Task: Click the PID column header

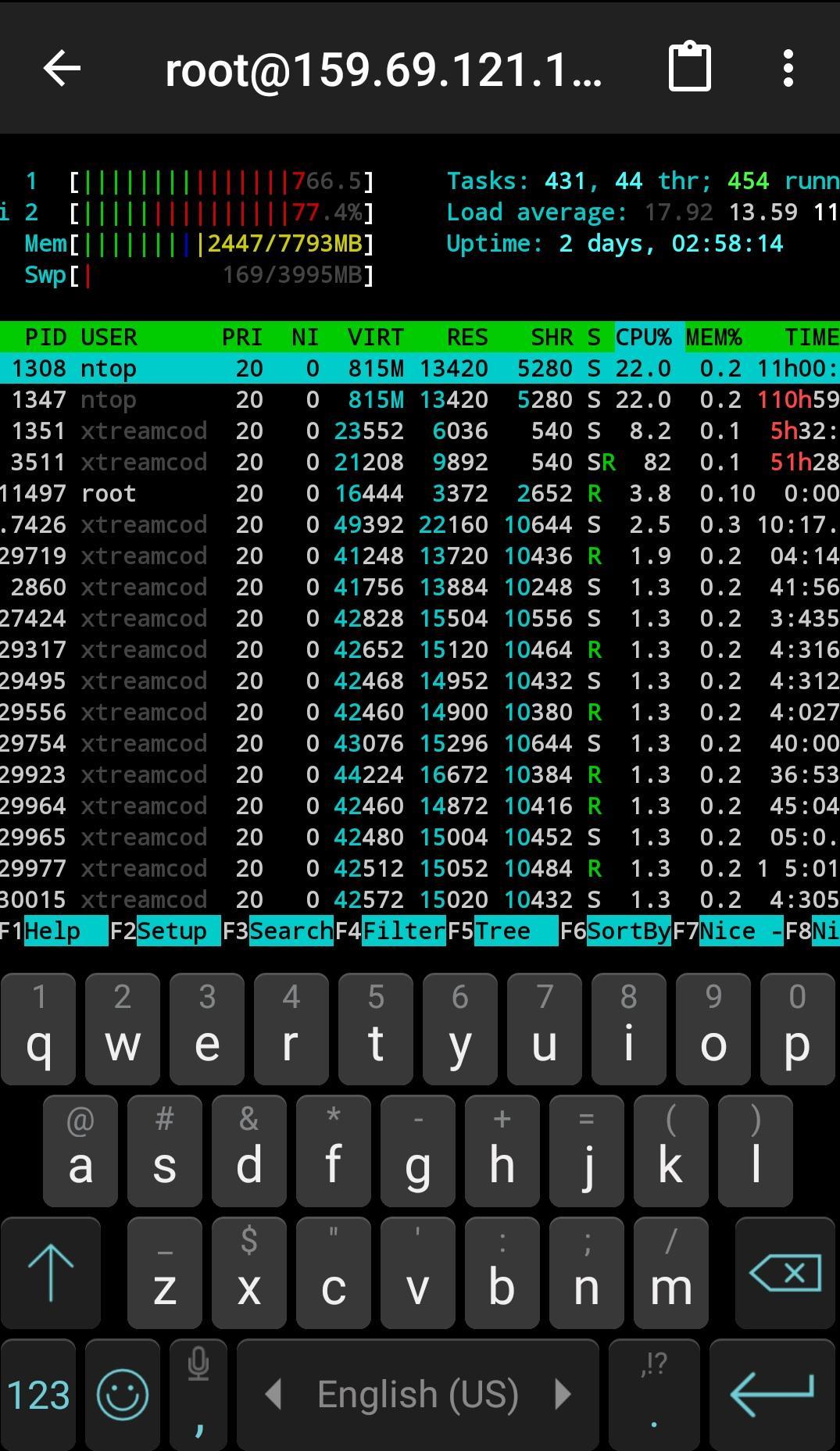Action: [x=46, y=337]
